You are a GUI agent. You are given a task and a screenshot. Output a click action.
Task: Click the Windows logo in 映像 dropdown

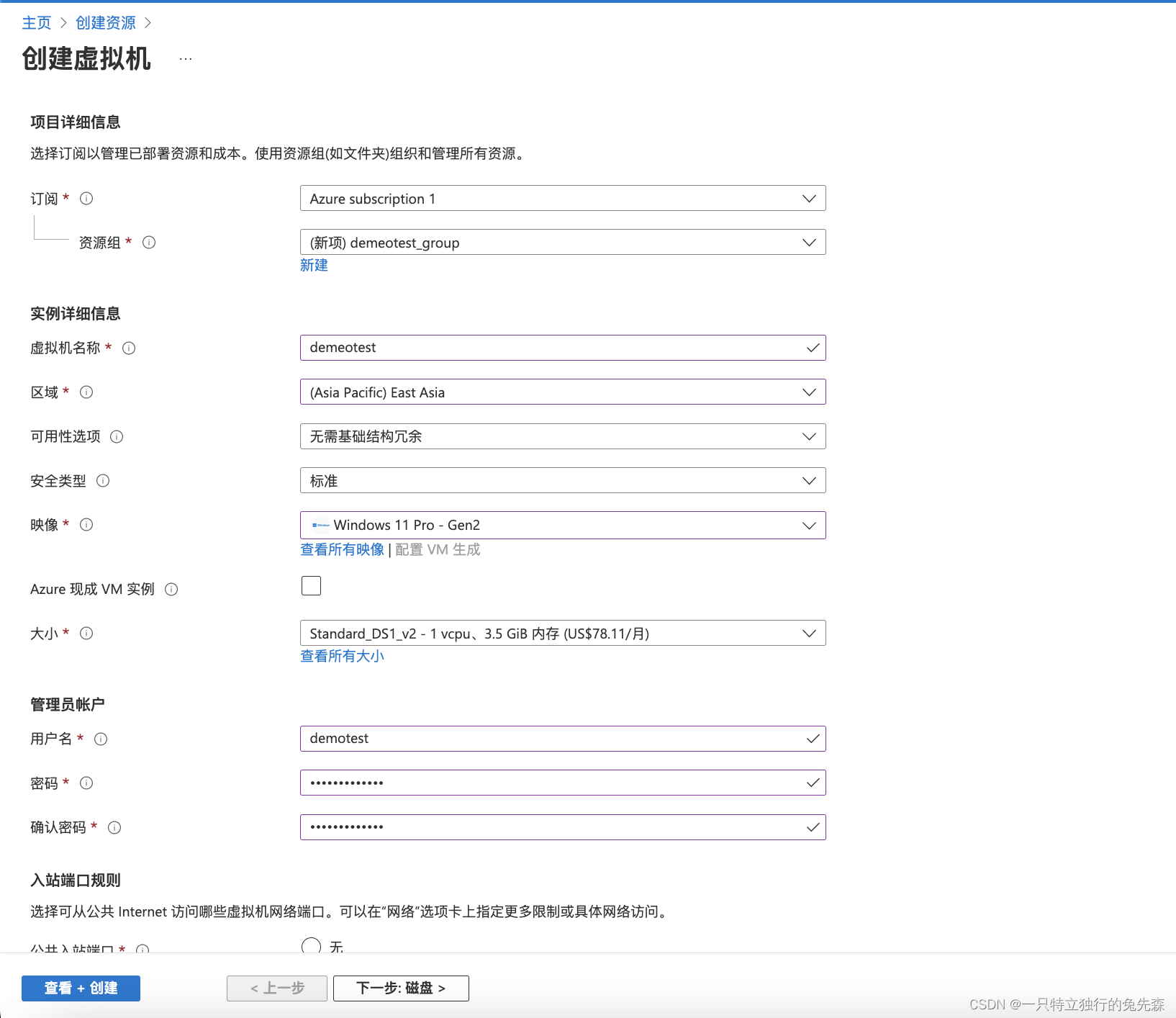pos(321,526)
